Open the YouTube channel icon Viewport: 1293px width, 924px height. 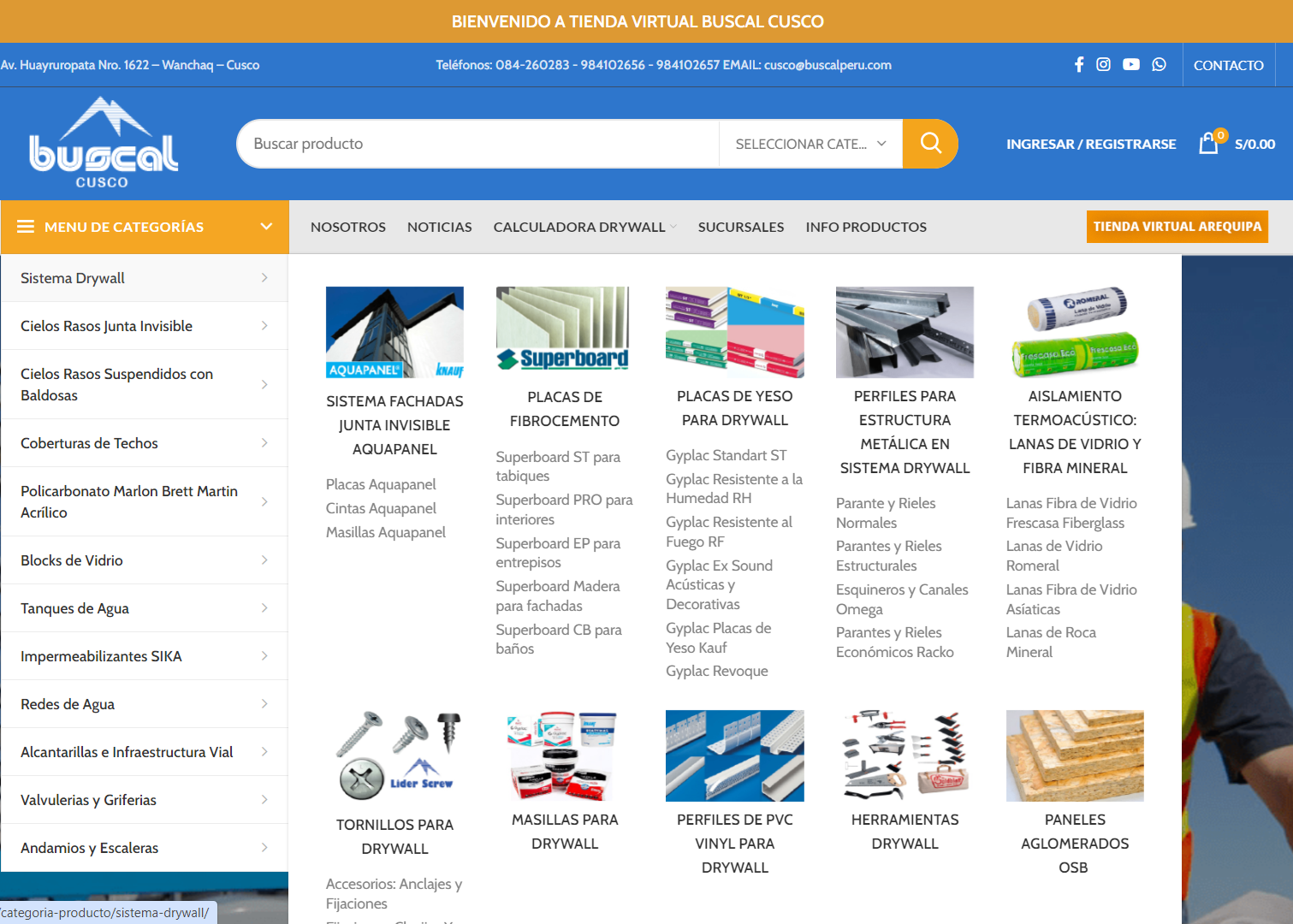[x=1130, y=65]
